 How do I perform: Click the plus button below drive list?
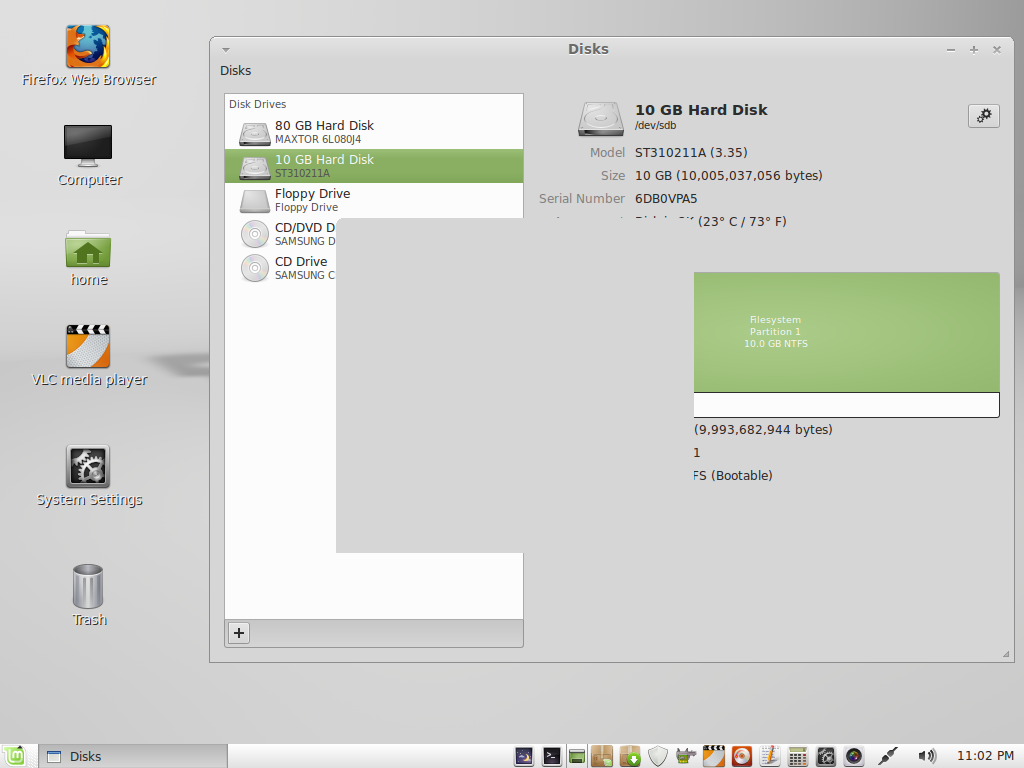click(239, 633)
